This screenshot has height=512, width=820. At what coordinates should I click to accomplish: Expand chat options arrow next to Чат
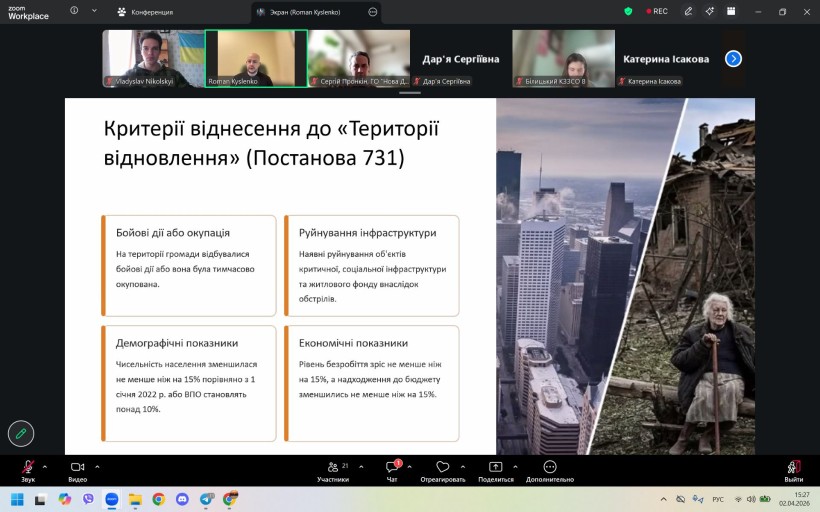[x=409, y=467]
